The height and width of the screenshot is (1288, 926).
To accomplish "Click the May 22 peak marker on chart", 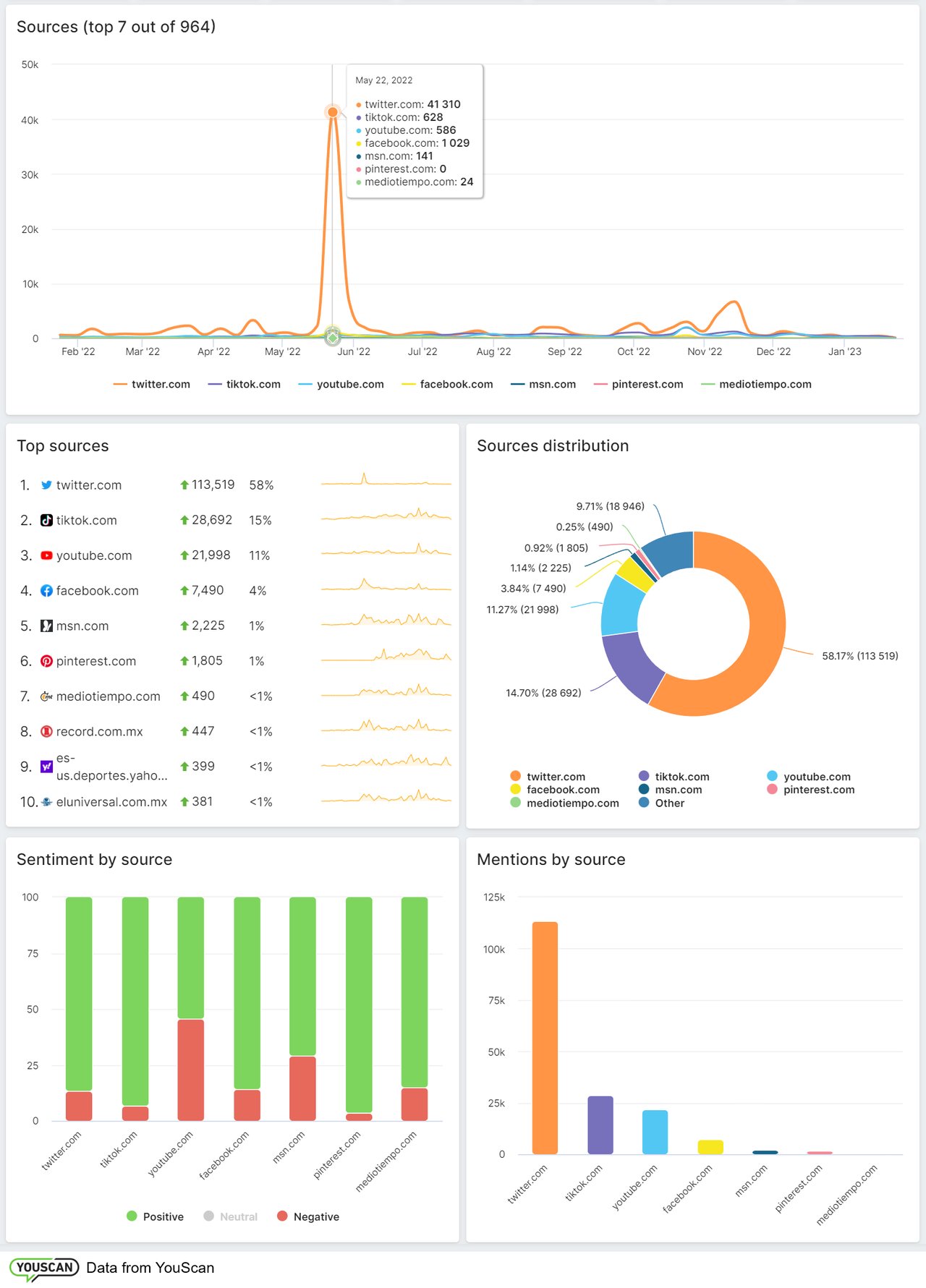I will (x=332, y=112).
